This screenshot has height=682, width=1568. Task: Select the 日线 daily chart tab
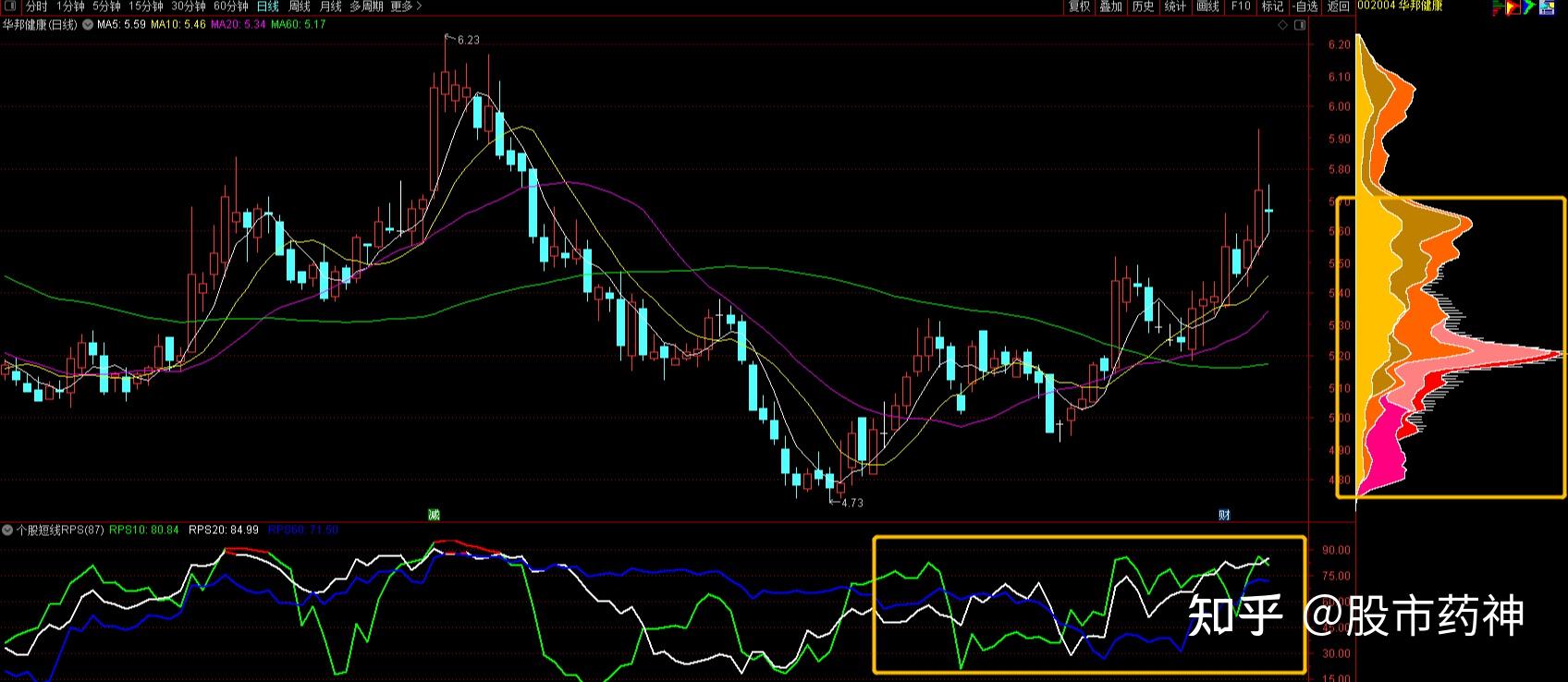pos(268,6)
